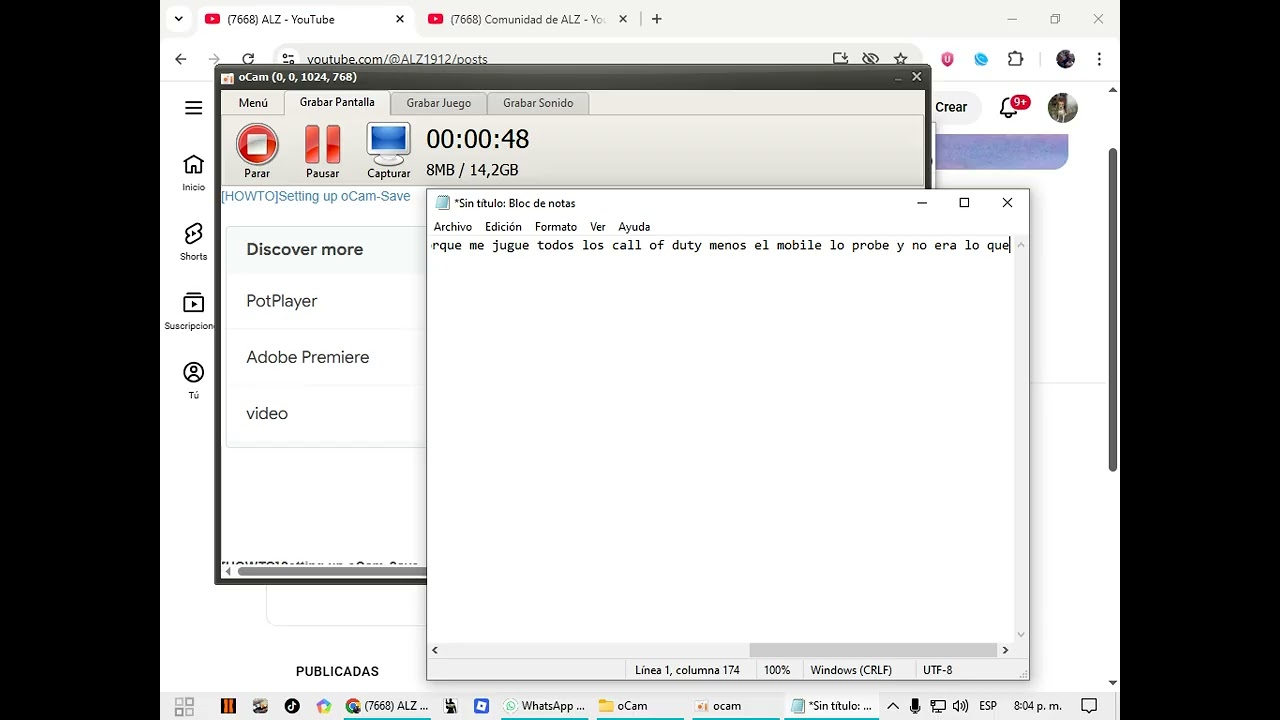Click the Adobe Premiere suggestion
This screenshot has height=720, width=1280.
click(307, 357)
